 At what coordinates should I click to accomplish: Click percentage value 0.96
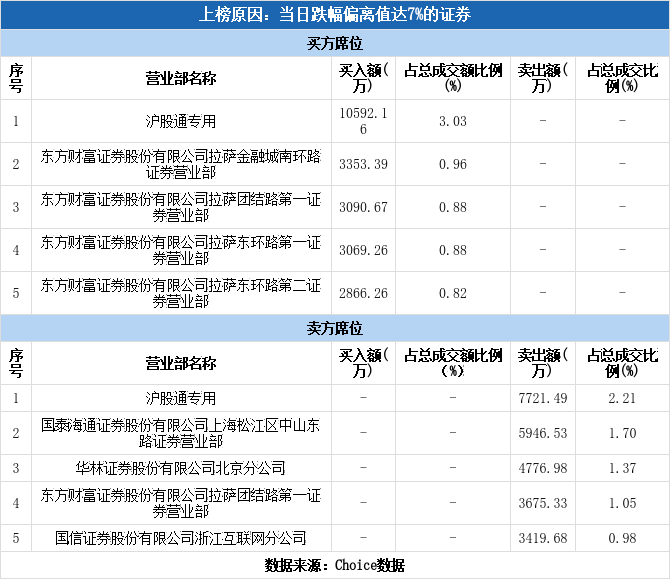(453, 164)
